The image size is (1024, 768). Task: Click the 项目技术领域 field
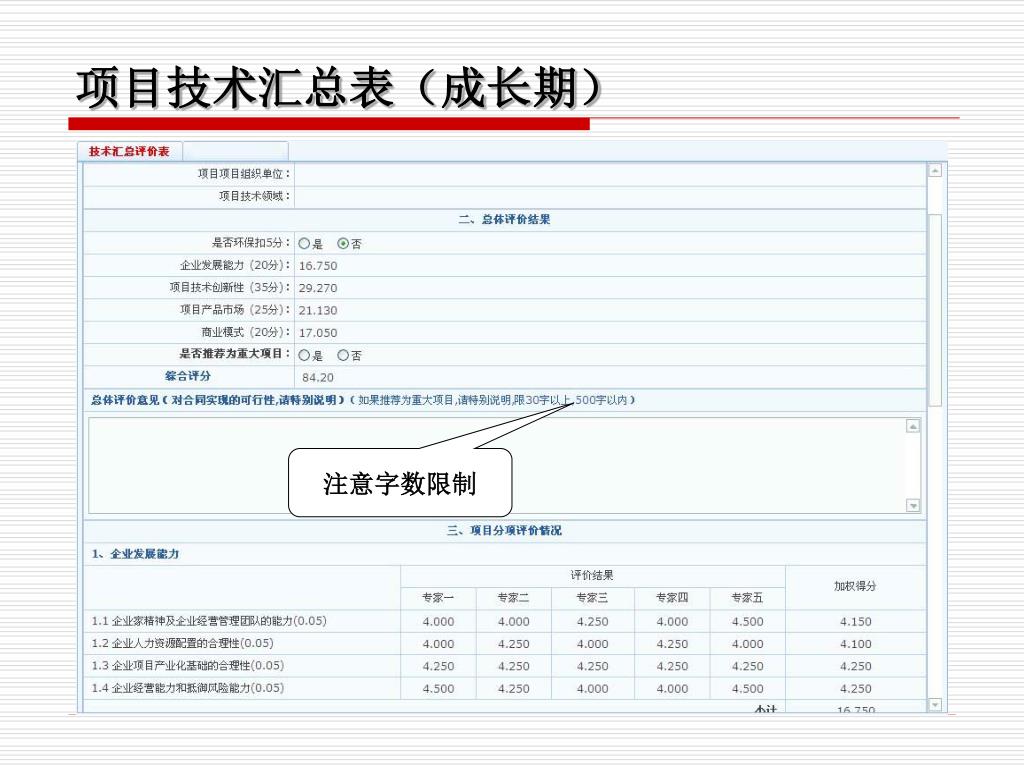click(x=610, y=196)
